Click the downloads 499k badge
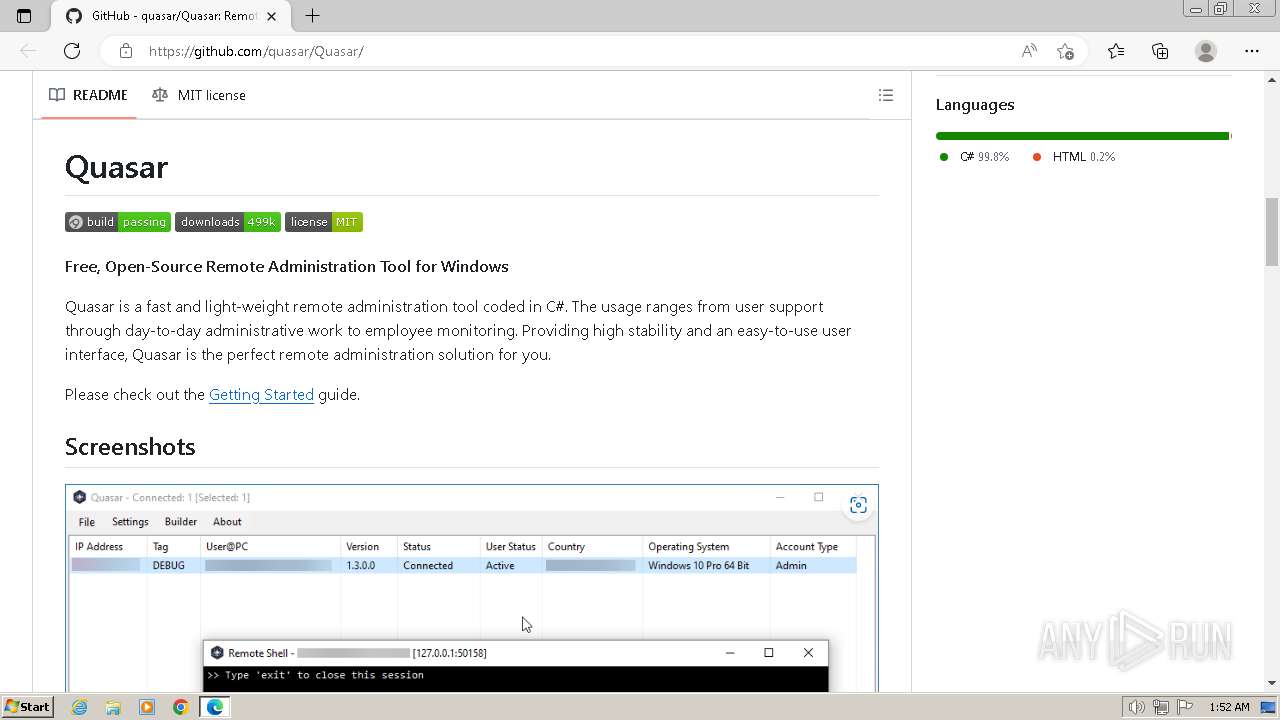Viewport: 1280px width, 720px height. pyautogui.click(x=228, y=222)
